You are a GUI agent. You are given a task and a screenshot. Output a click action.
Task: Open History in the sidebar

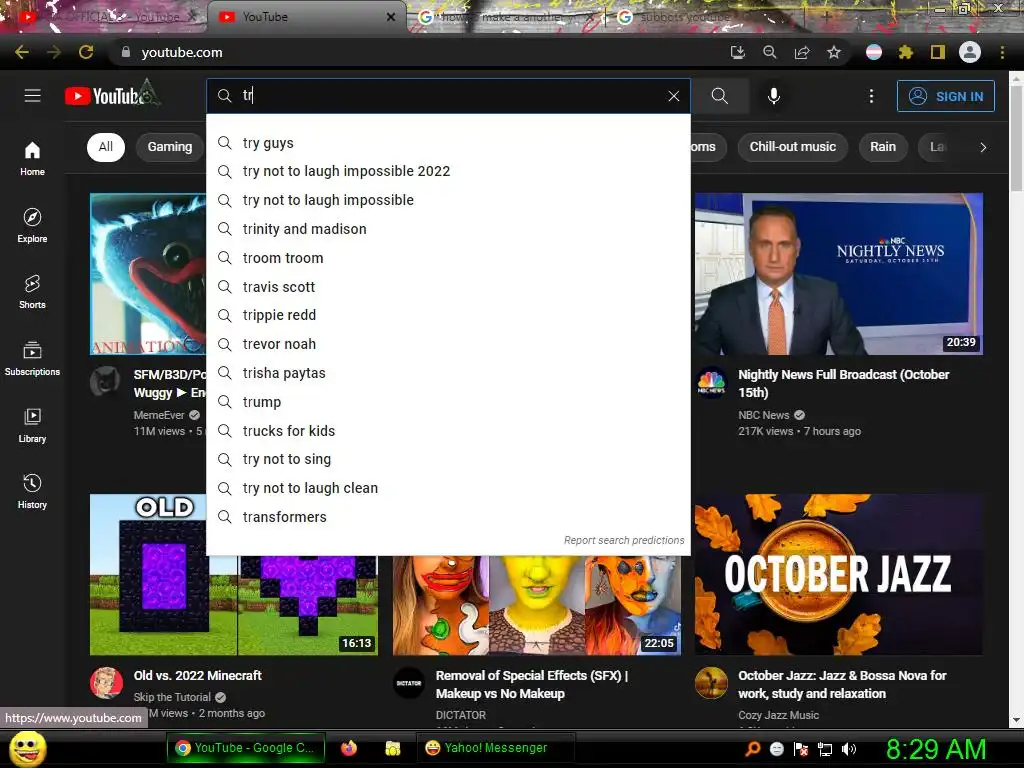[x=32, y=491]
